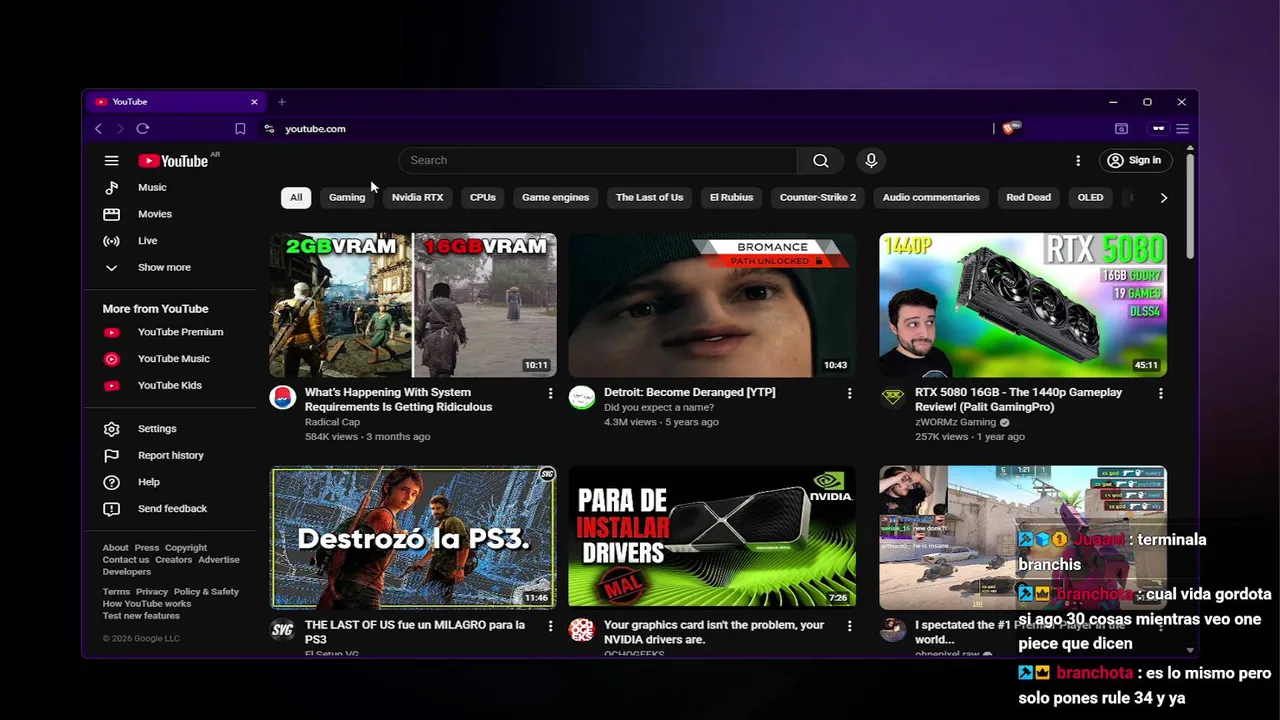Screen dimensions: 1280x720
Task: Open YouTube settings three-dot menu beside Sign in
Action: [1077, 160]
